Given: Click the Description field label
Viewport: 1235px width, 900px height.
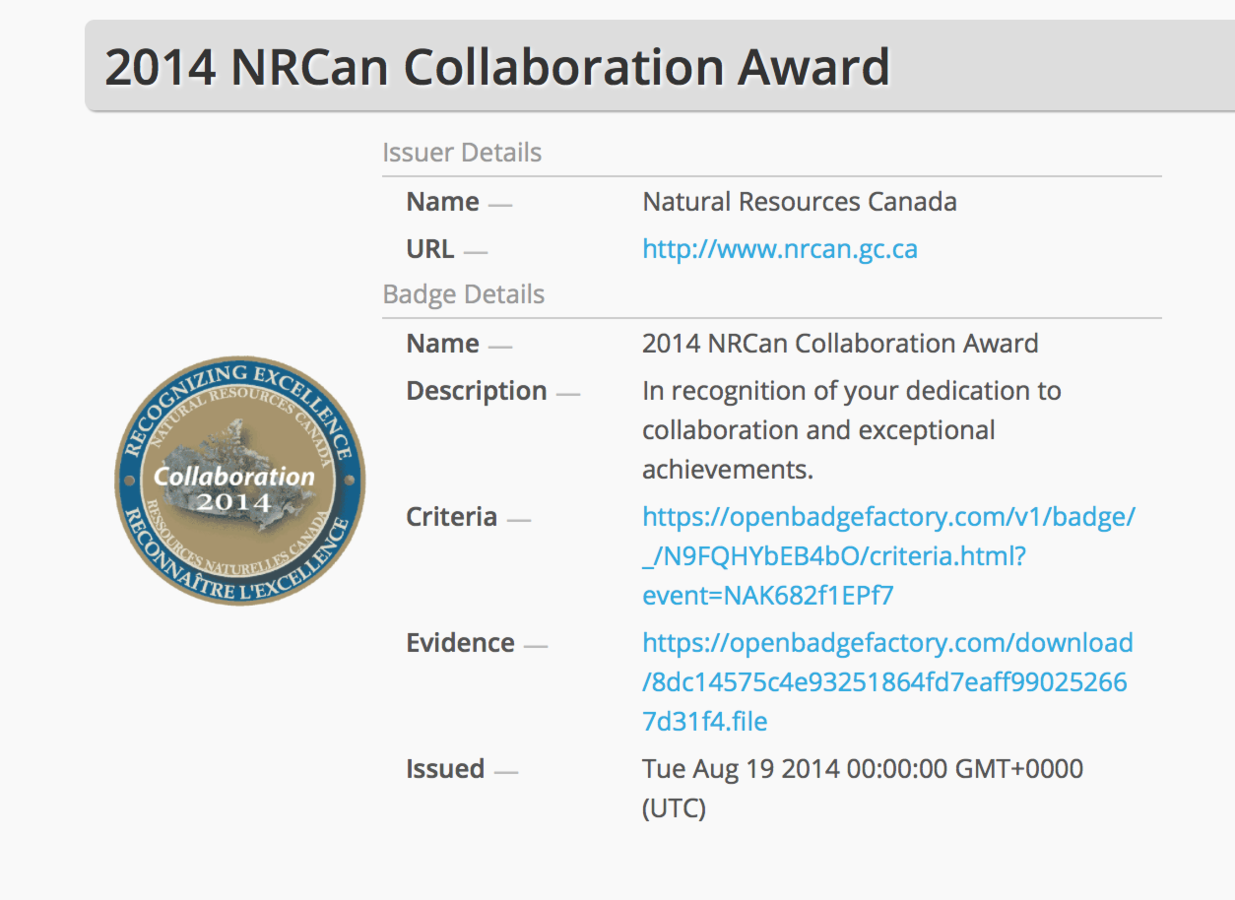Looking at the screenshot, I should [476, 391].
